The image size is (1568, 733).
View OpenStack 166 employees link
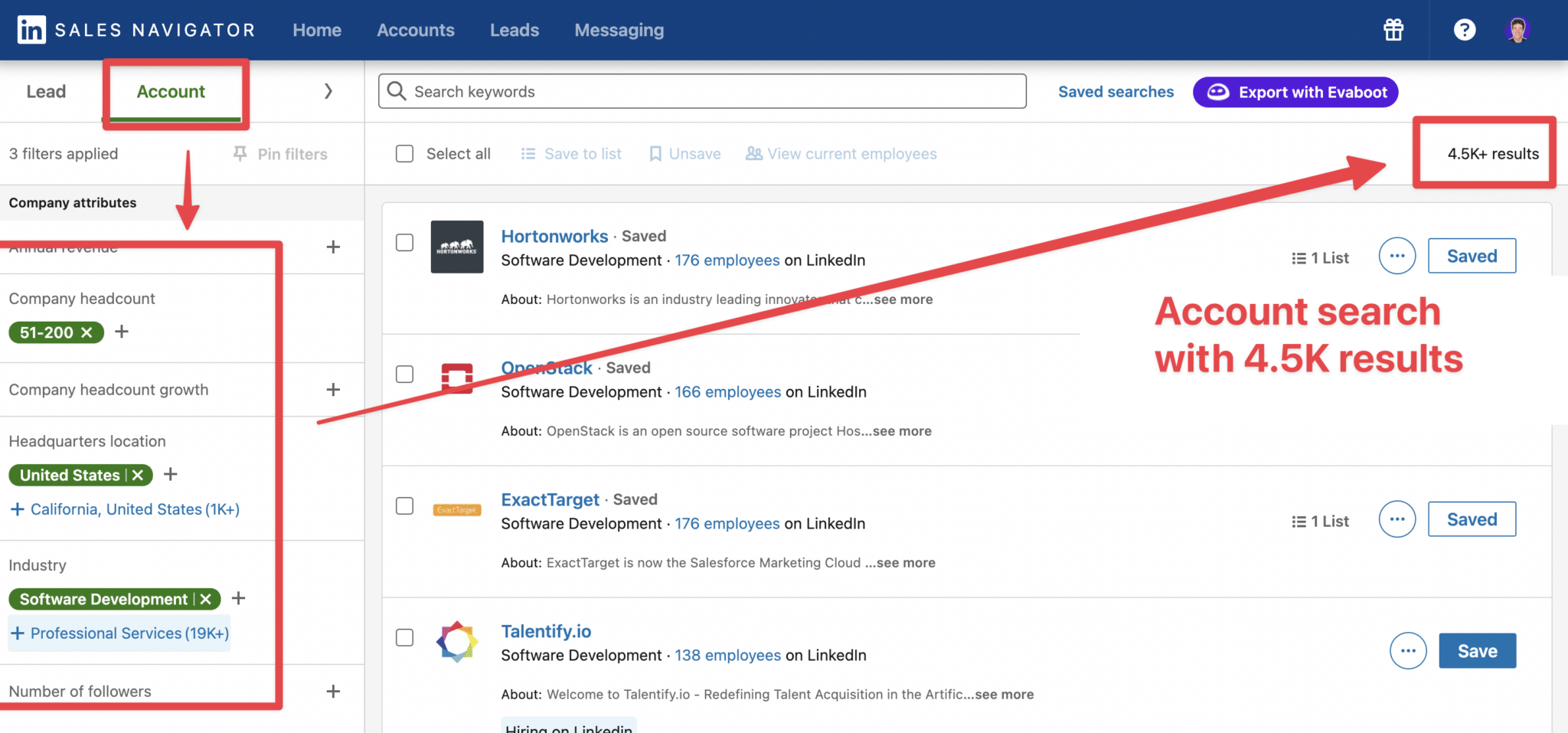pyautogui.click(x=727, y=392)
